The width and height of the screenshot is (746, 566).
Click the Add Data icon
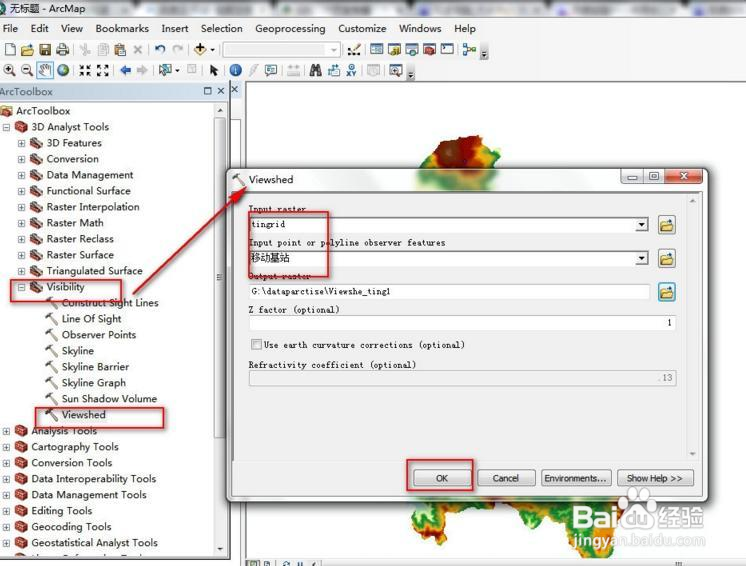(200, 49)
